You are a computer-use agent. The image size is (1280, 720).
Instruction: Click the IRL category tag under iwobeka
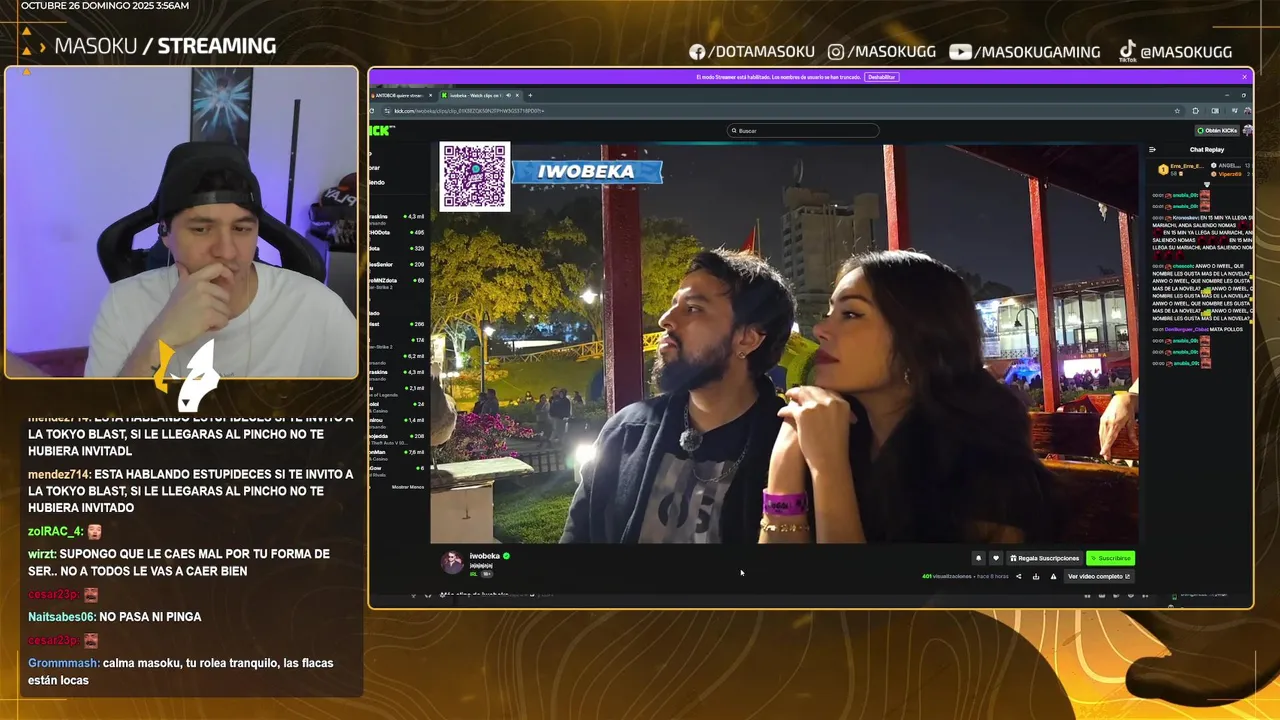(474, 574)
